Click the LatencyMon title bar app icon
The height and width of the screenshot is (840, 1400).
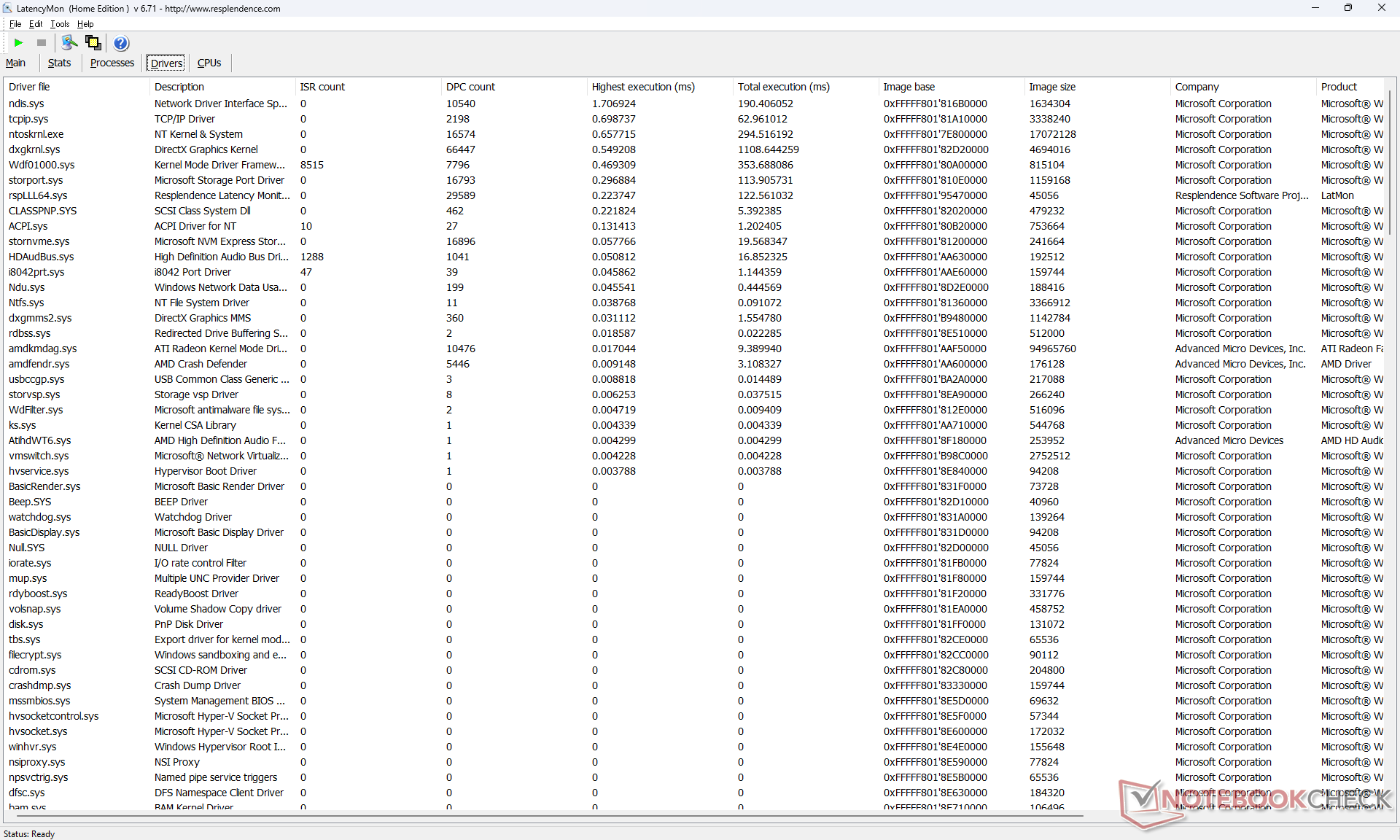point(7,8)
